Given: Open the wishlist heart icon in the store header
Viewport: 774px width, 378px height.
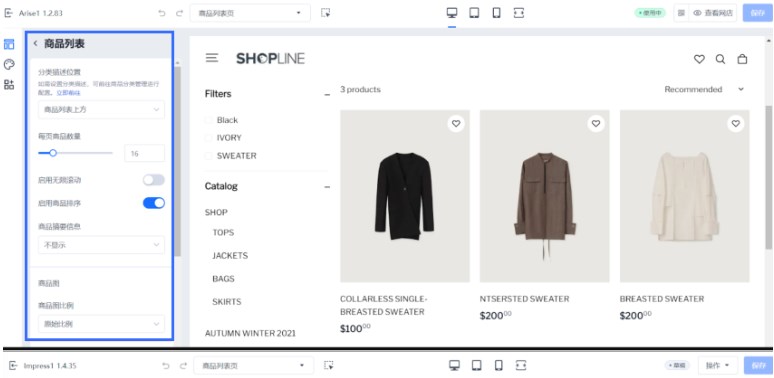Looking at the screenshot, I should 699,59.
